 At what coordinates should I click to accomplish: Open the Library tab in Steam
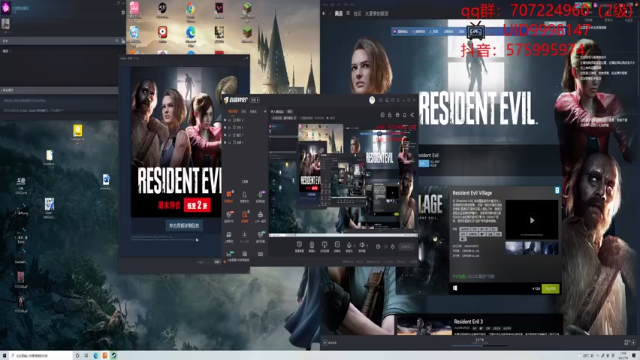(348, 13)
